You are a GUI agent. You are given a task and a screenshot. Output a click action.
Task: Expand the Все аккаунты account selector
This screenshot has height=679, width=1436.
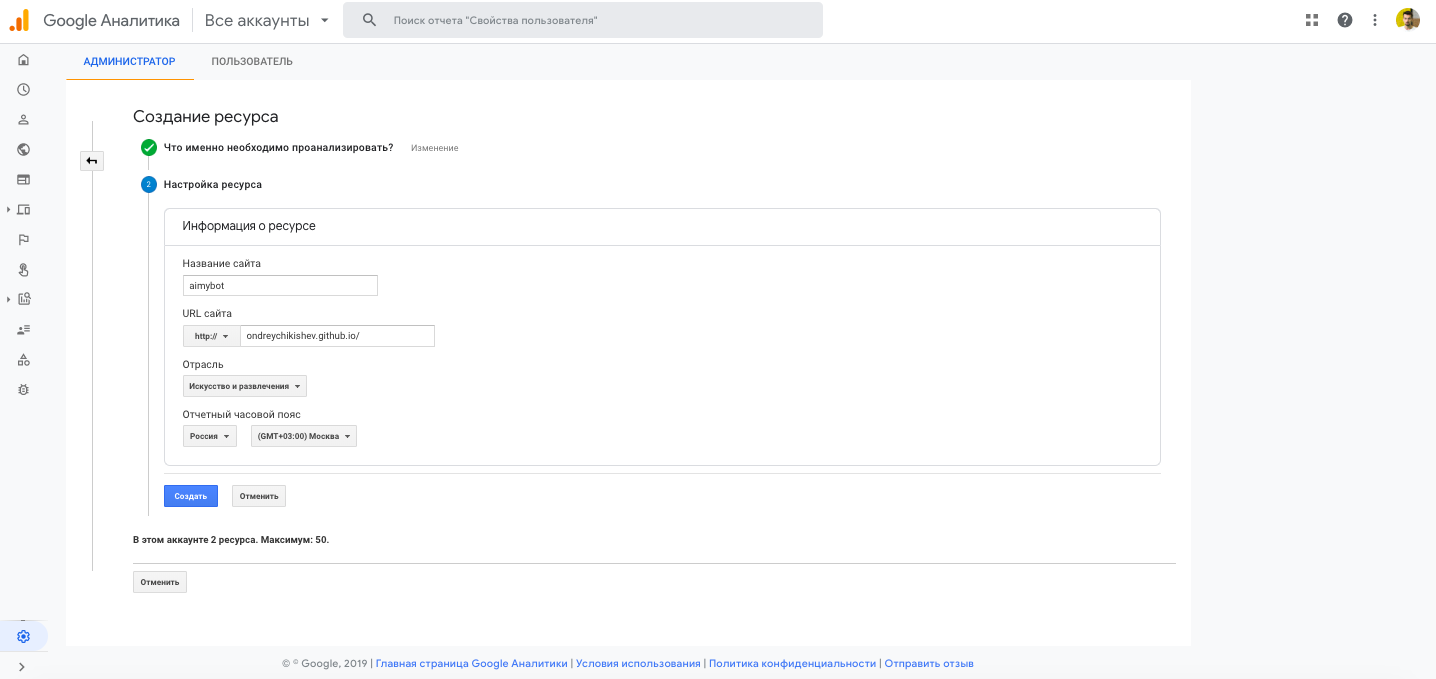267,20
